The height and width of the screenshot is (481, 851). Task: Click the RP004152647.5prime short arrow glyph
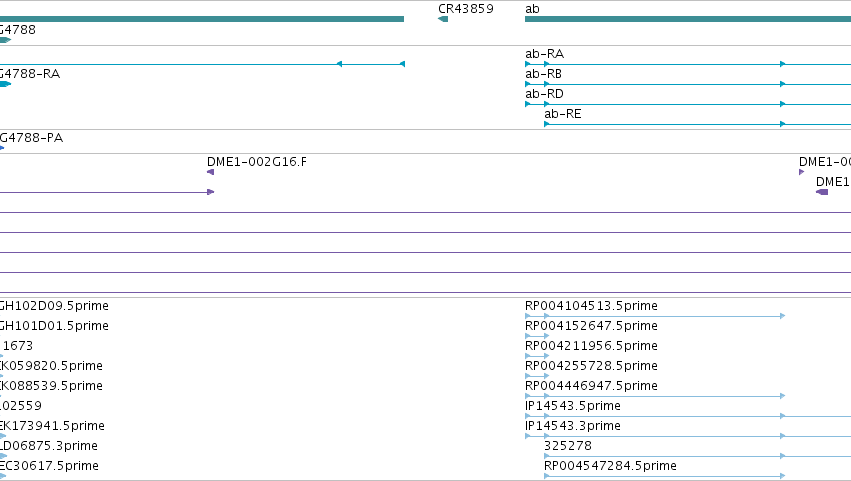click(537, 336)
